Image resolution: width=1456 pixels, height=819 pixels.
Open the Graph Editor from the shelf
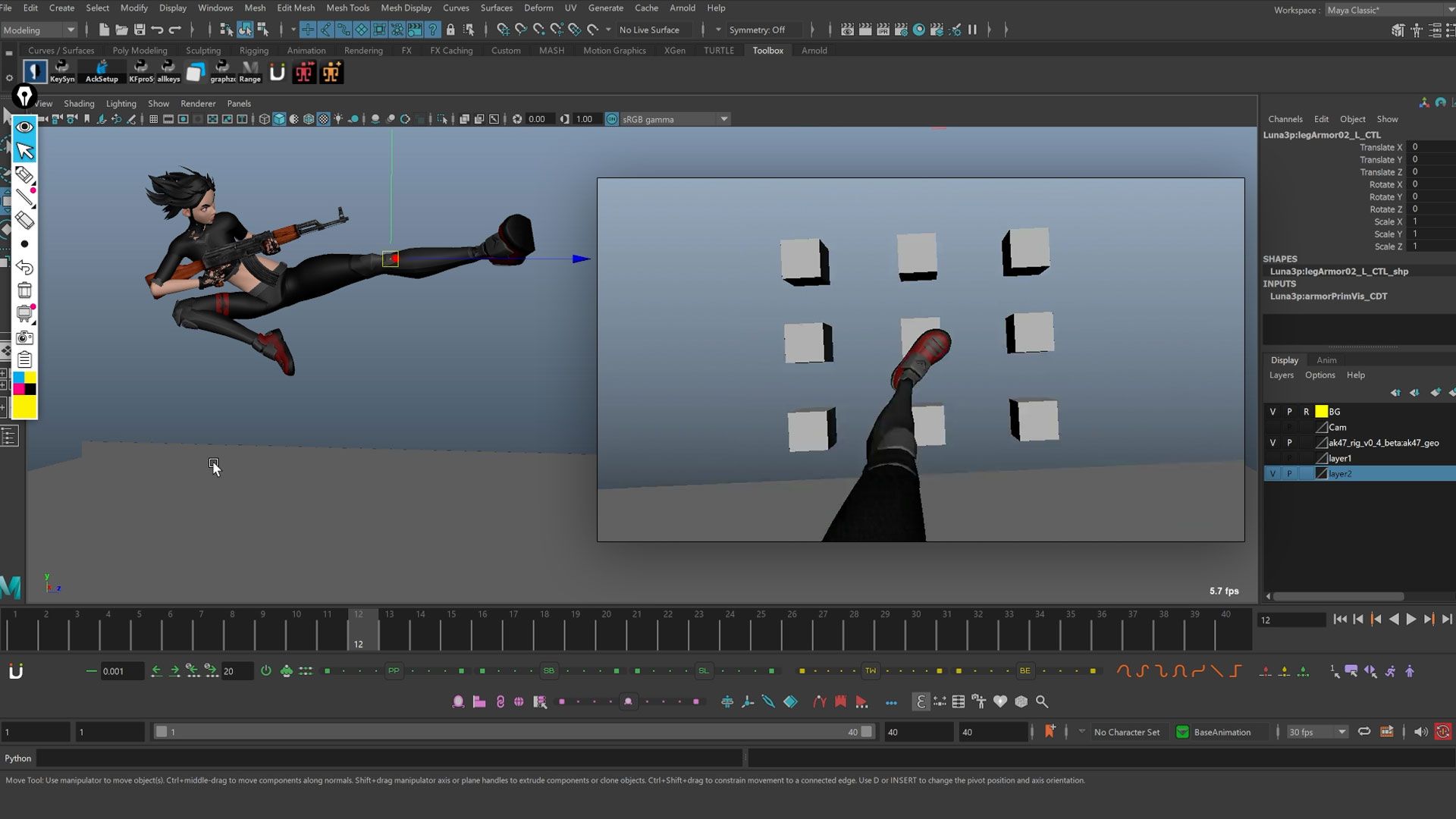pyautogui.click(x=222, y=72)
